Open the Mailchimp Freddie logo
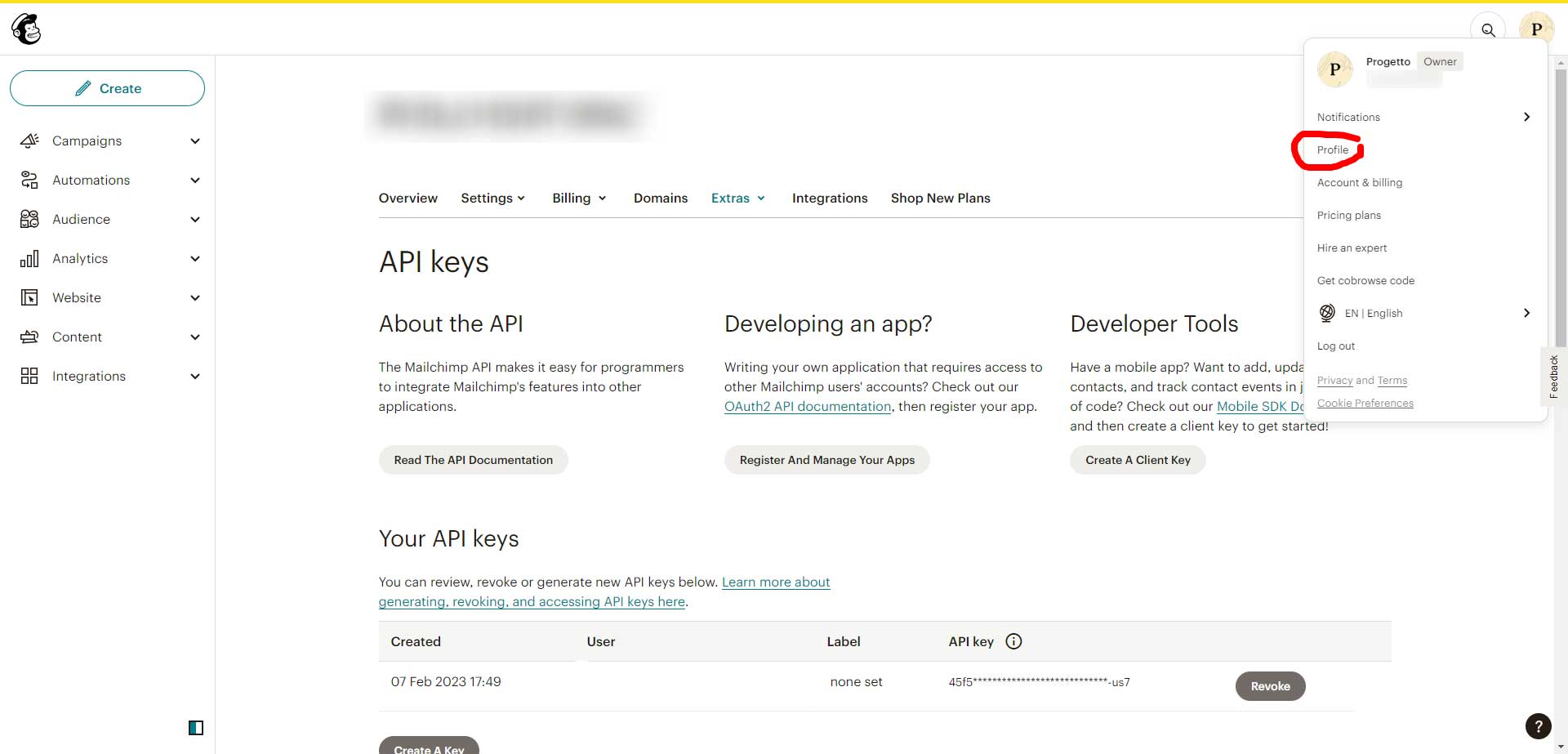 [26, 29]
